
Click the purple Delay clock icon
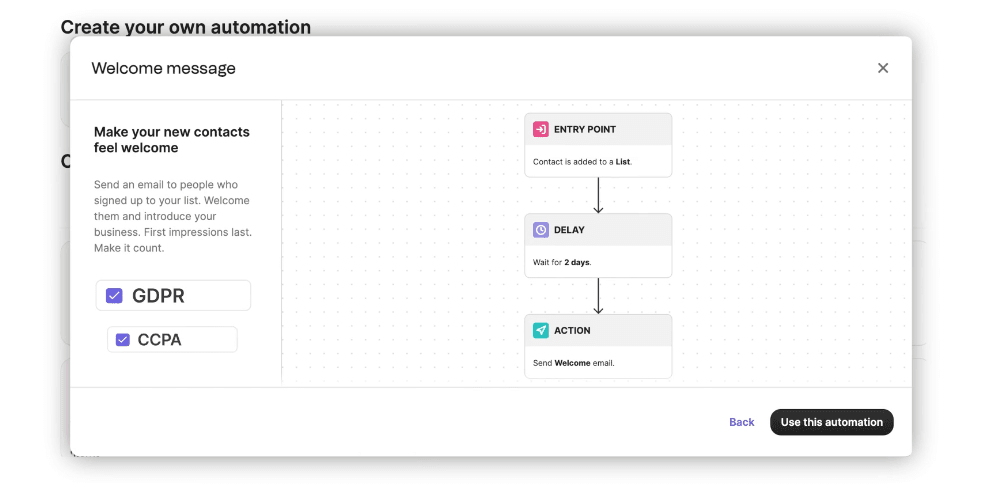click(x=540, y=230)
